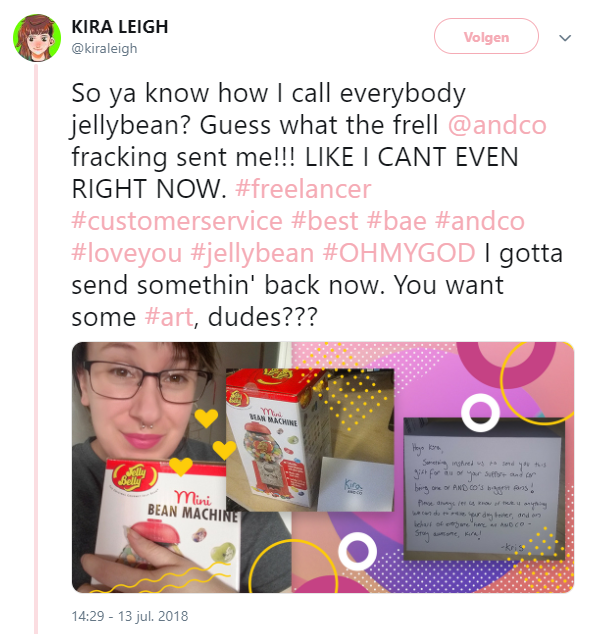Open the @kiraleigh handle link
Viewport: 602px width, 634px height.
tap(104, 49)
